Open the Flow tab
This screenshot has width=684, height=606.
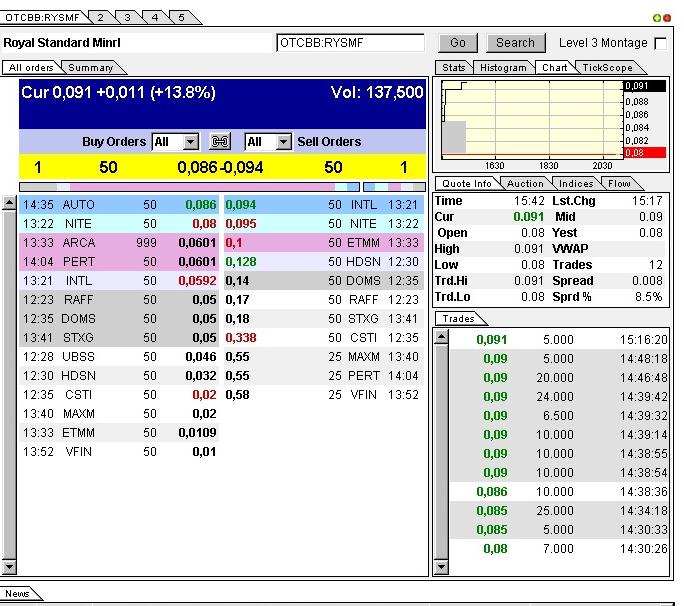click(619, 184)
